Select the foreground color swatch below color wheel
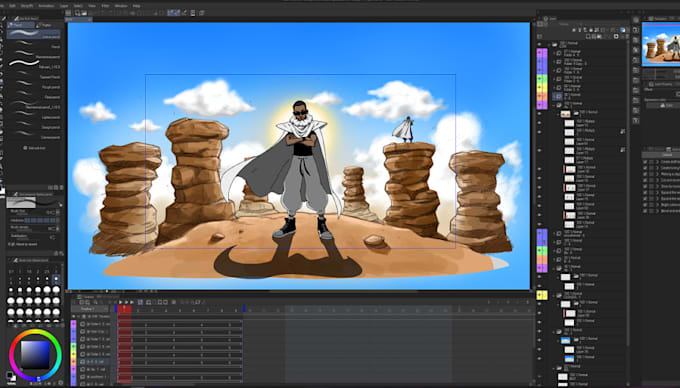This screenshot has width=680, height=388. click(x=9, y=375)
